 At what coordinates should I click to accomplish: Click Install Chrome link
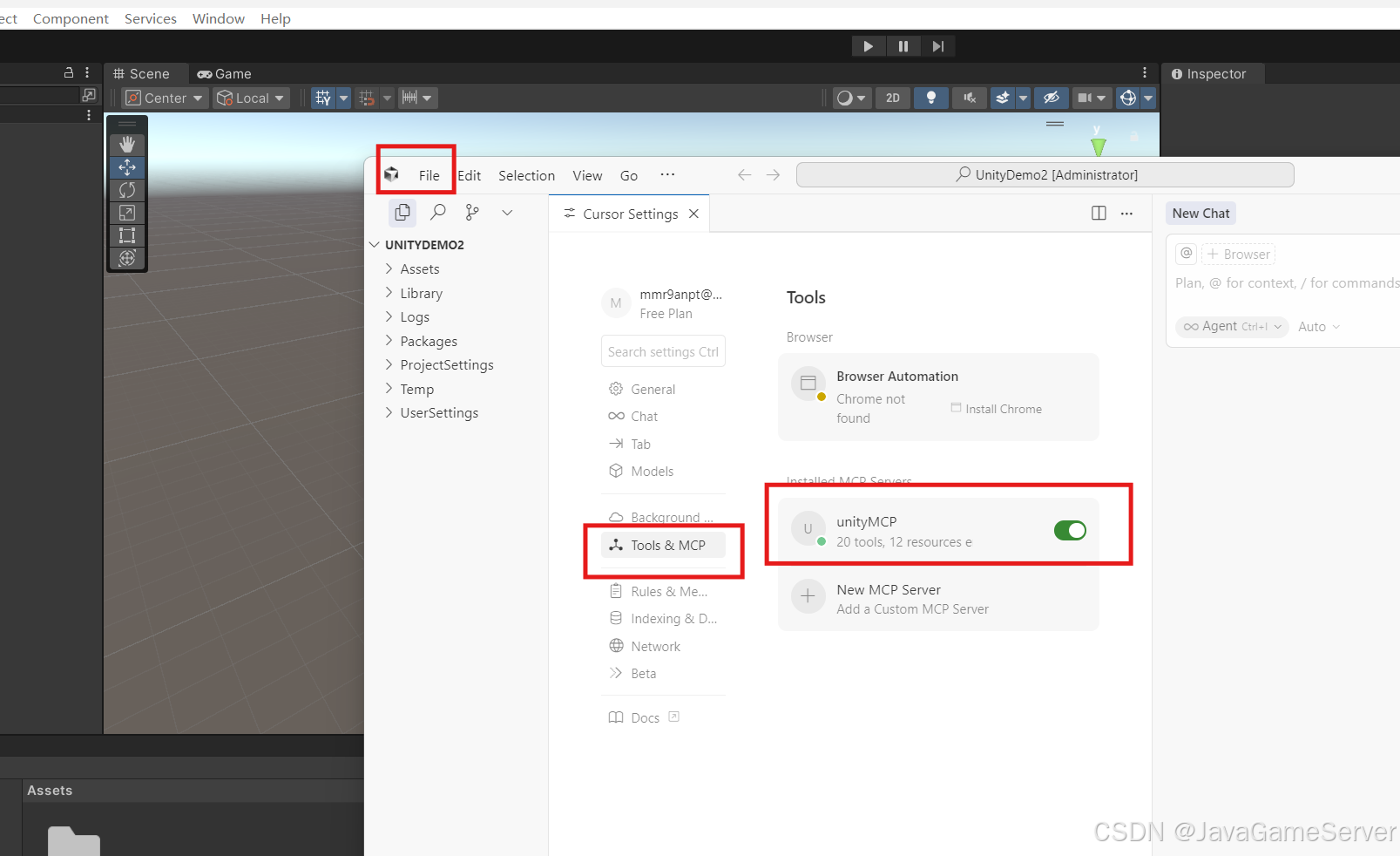point(997,409)
